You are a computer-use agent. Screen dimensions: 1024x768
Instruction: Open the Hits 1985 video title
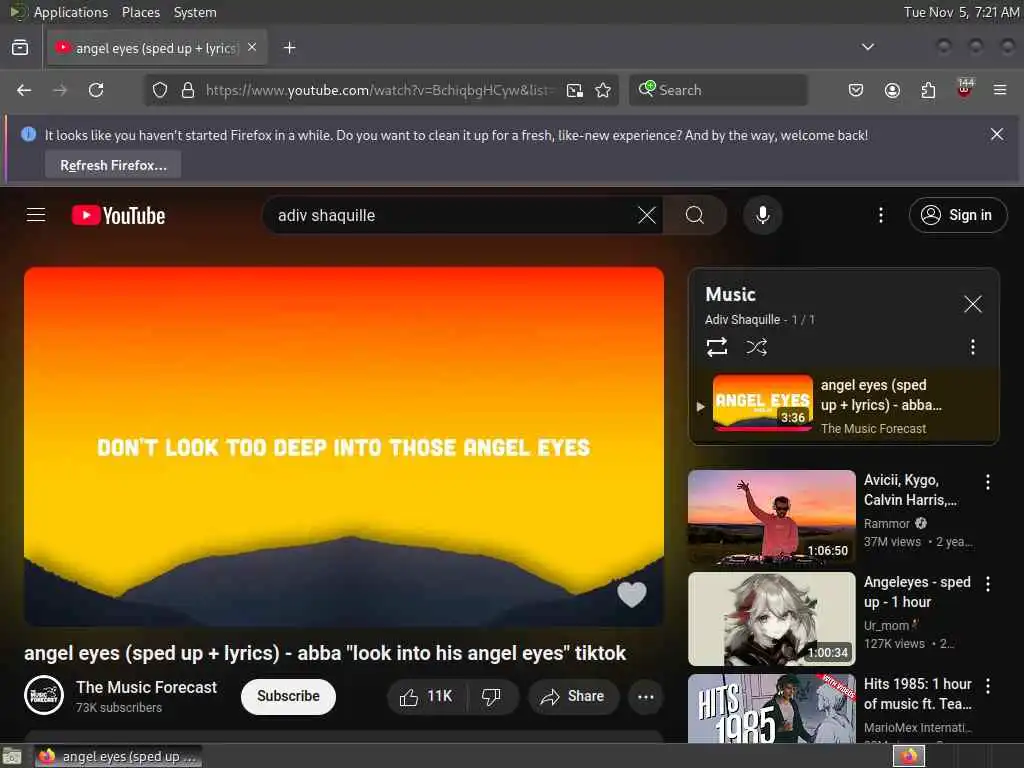[918, 694]
